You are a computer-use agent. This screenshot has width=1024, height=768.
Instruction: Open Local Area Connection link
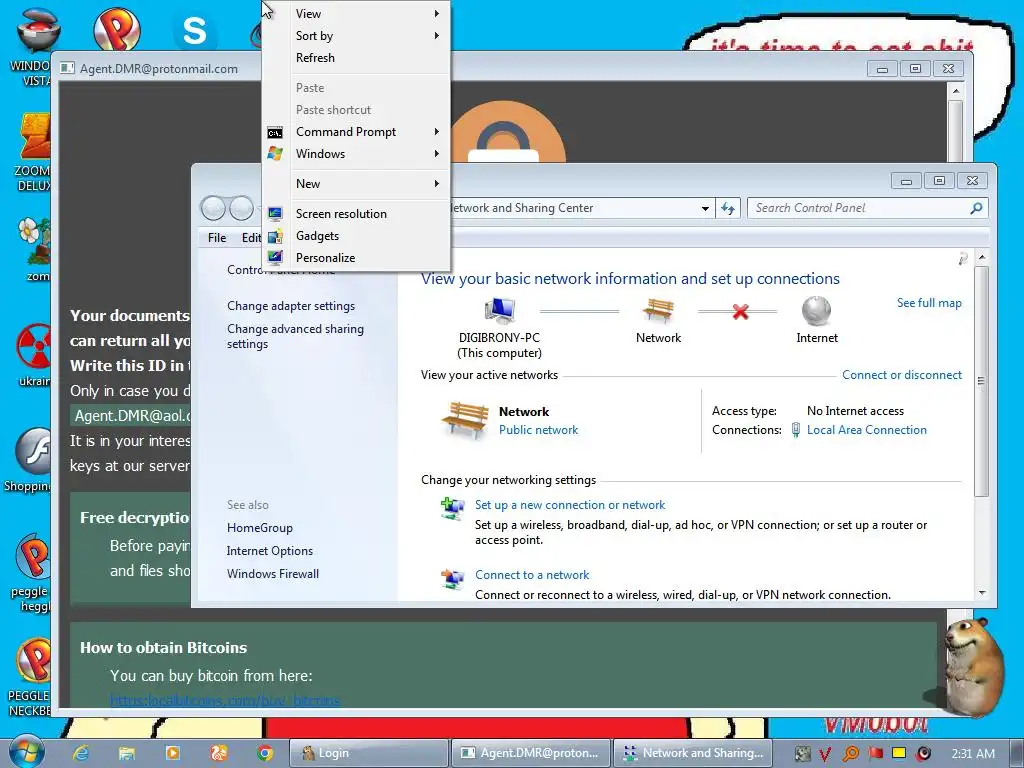point(867,430)
